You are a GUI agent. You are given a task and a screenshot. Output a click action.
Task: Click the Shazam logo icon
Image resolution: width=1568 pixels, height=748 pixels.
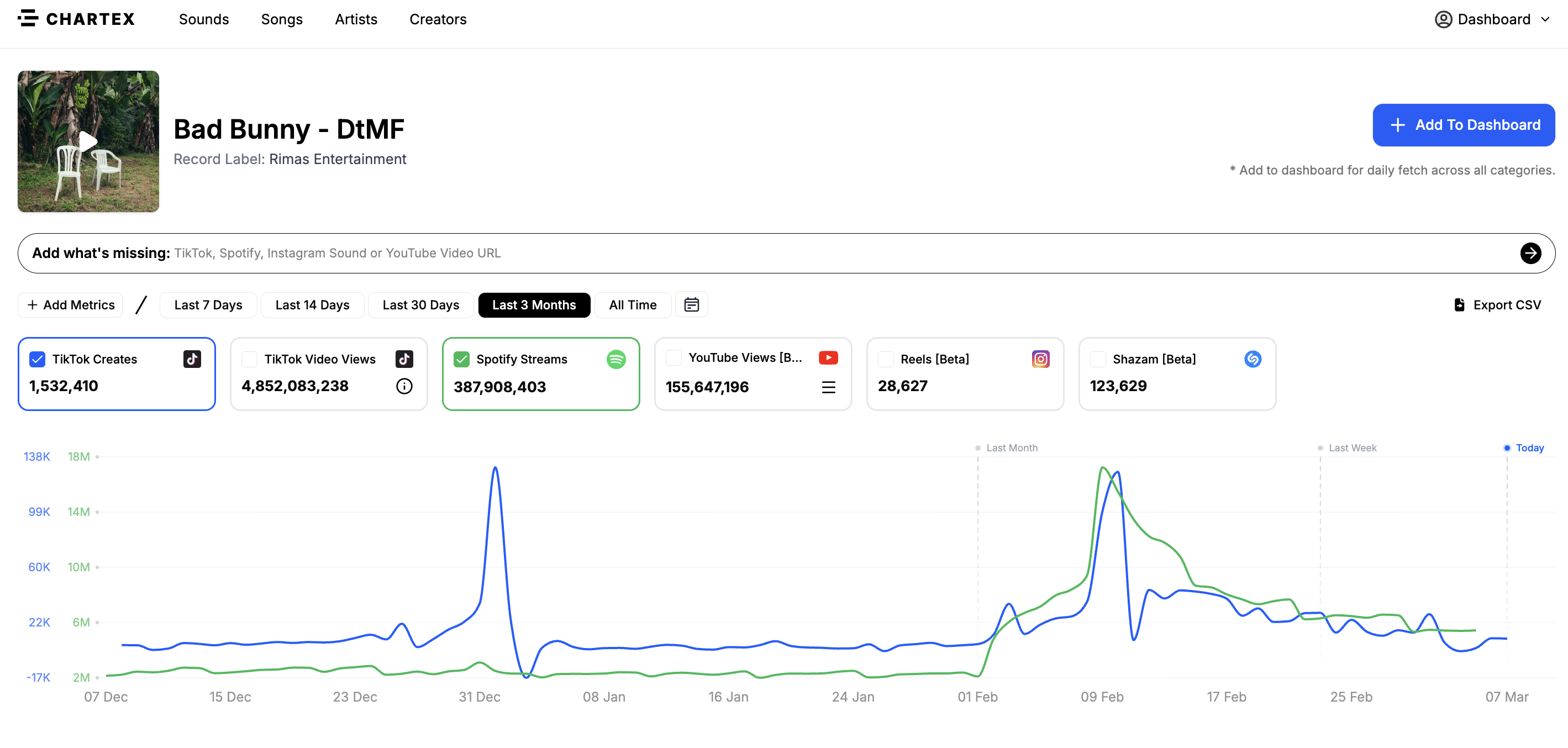[x=1252, y=359]
